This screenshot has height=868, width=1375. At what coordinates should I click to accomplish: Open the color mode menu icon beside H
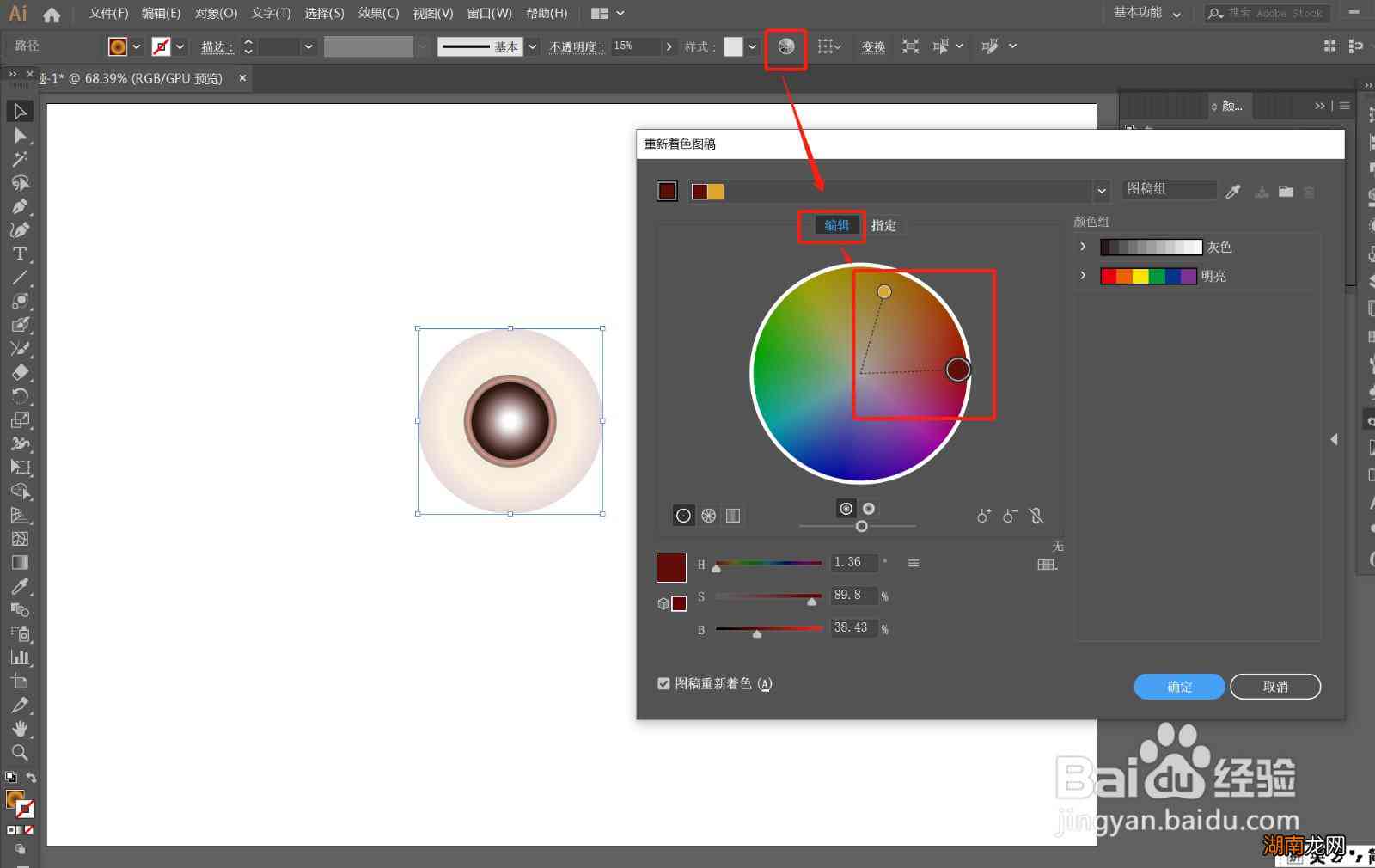click(914, 563)
